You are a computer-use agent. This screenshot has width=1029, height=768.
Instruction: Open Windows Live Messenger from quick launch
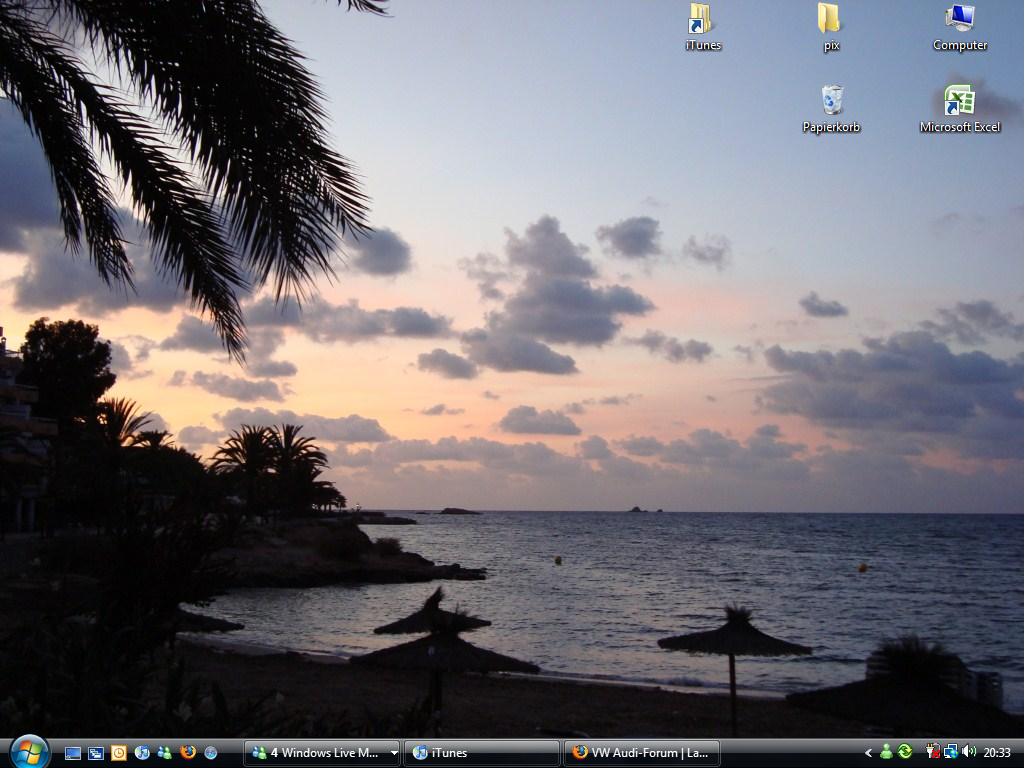pyautogui.click(x=165, y=752)
